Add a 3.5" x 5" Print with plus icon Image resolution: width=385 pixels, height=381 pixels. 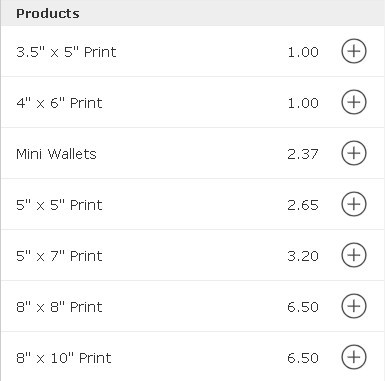(354, 51)
